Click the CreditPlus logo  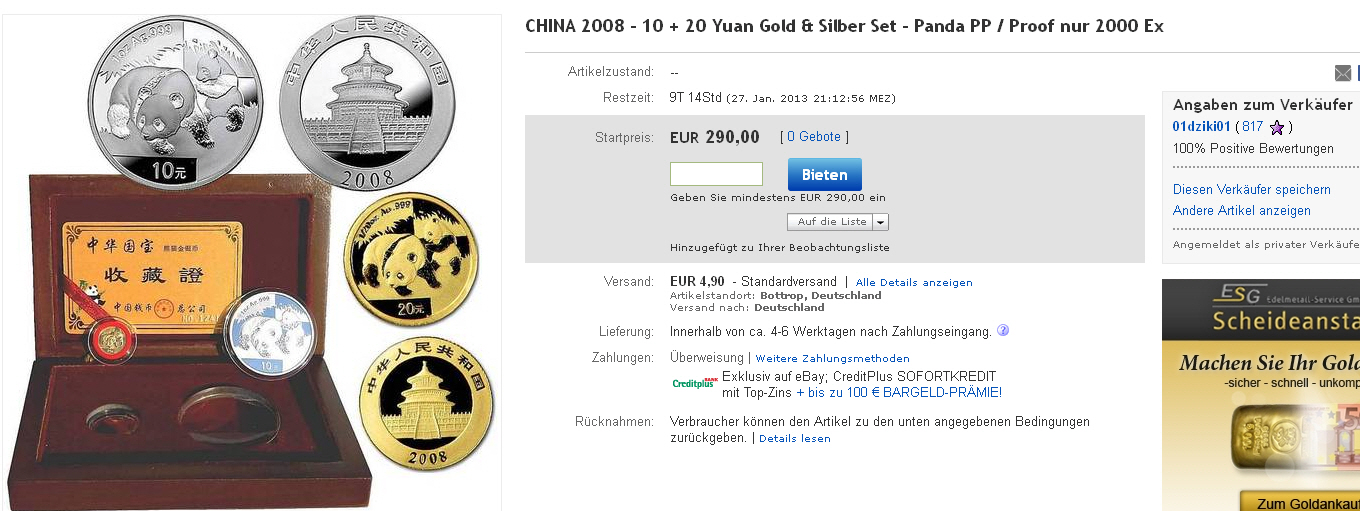pos(693,383)
